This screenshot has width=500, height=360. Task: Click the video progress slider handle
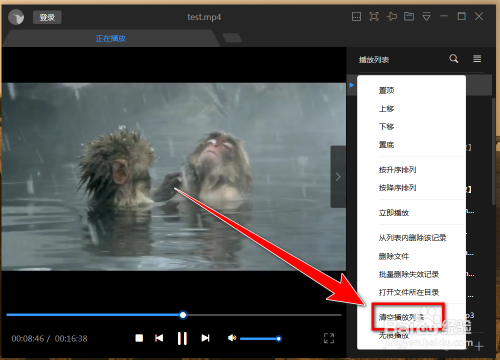click(183, 315)
